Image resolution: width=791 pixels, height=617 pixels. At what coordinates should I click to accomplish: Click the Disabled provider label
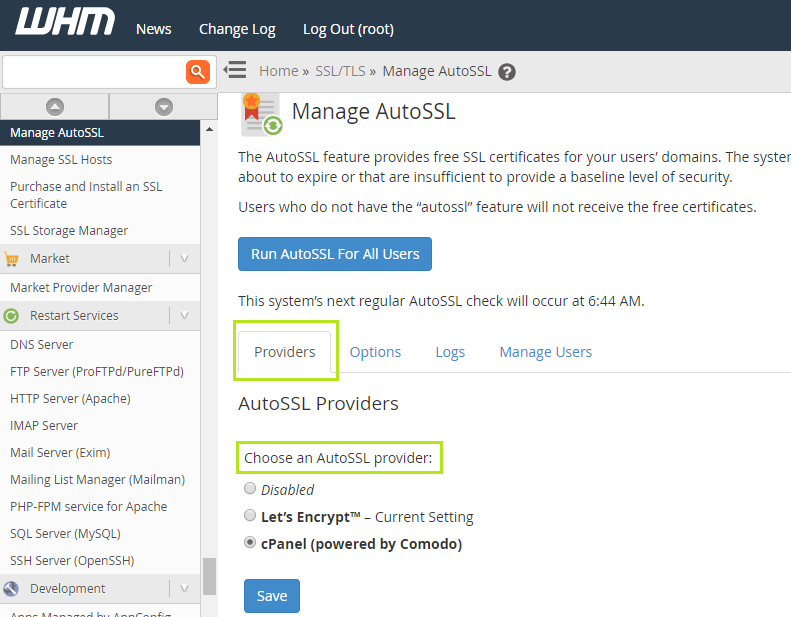(288, 490)
